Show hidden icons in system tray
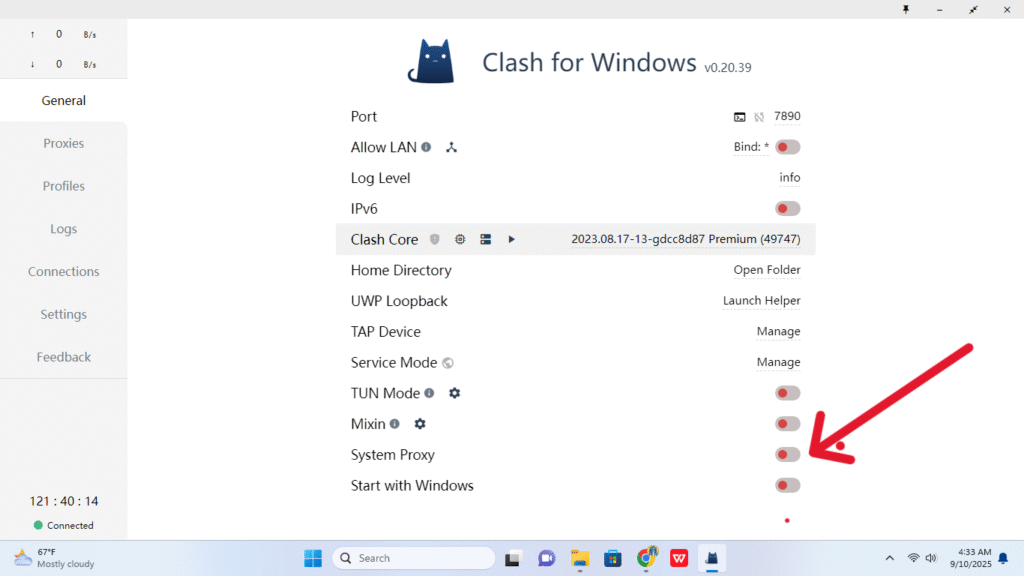Viewport: 1024px width, 576px height. (x=889, y=558)
